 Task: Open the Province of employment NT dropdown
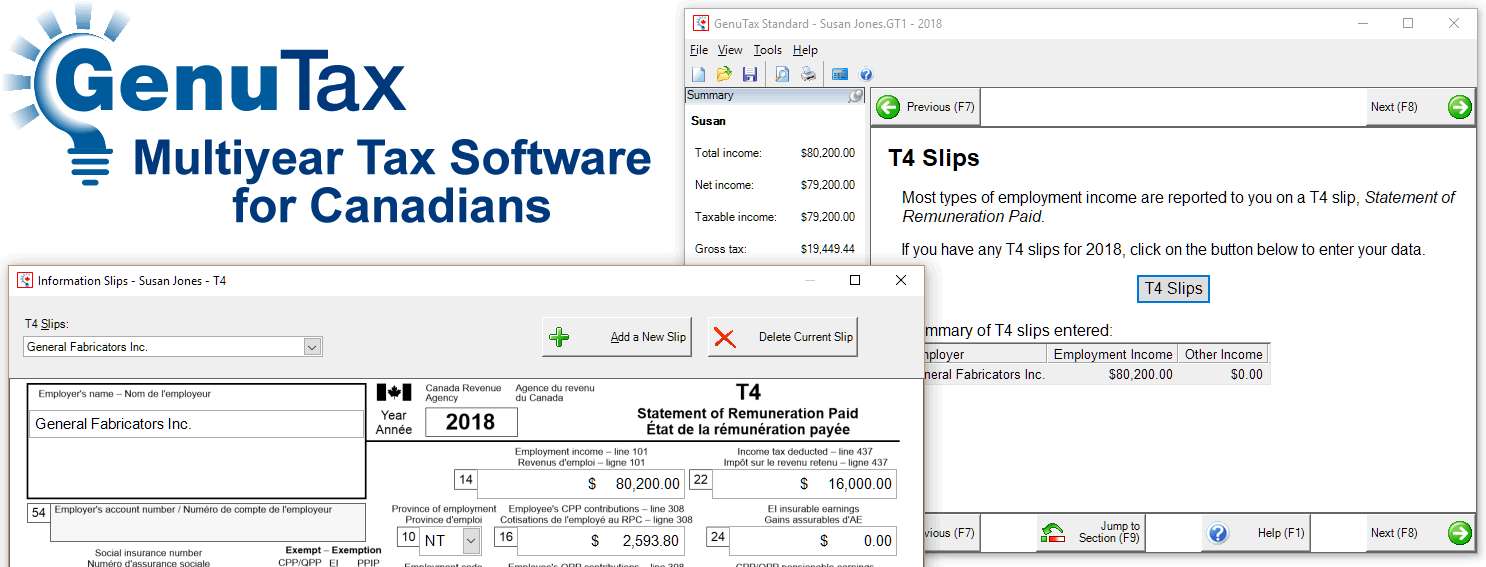[x=472, y=541]
